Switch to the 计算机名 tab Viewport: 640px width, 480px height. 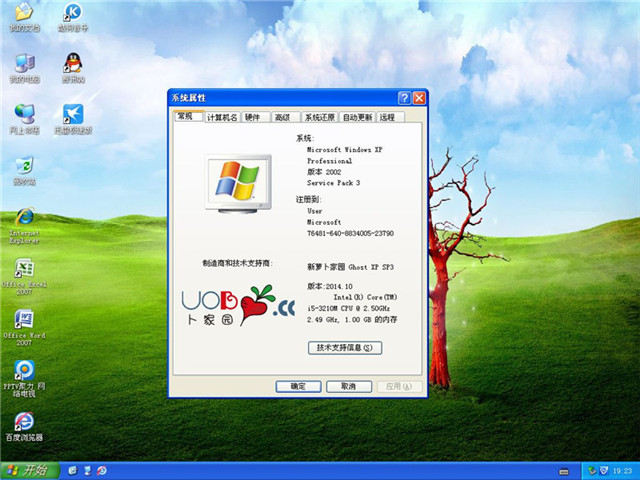click(222, 118)
